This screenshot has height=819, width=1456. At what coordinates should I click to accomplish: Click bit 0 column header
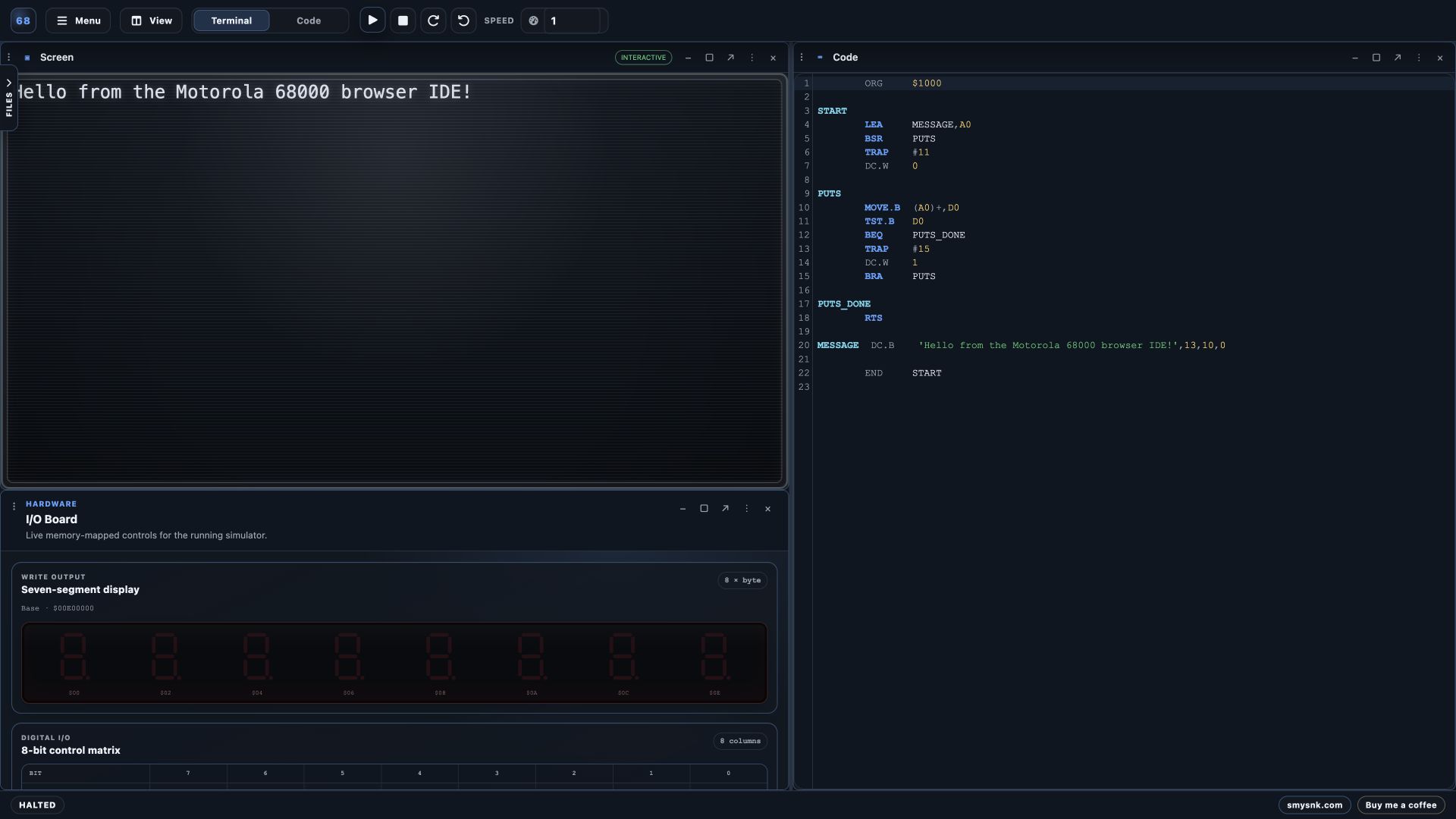pyautogui.click(x=728, y=773)
